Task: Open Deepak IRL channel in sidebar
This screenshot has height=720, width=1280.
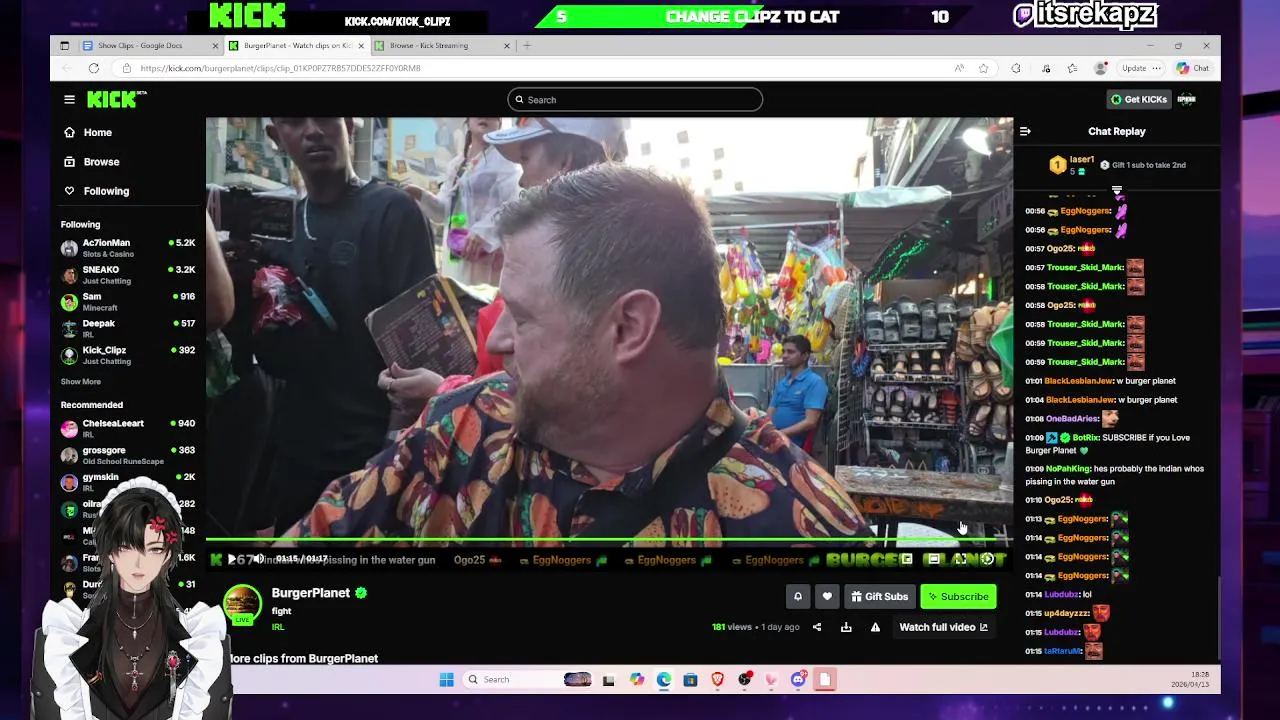Action: 127,329
